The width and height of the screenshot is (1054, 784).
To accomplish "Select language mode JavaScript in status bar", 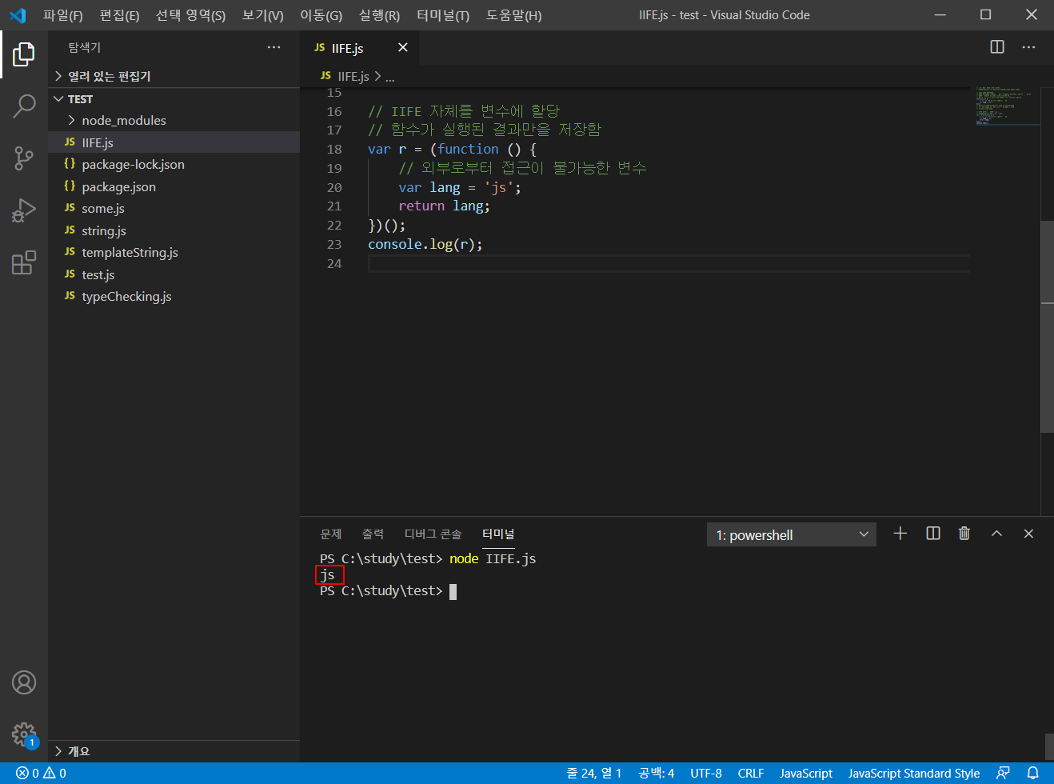I will coord(806,773).
